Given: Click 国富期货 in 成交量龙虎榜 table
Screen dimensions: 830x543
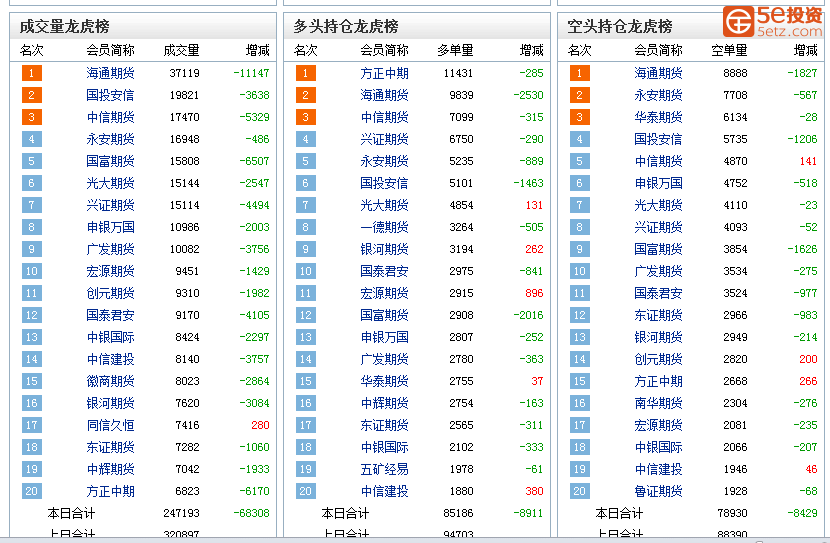Looking at the screenshot, I should [110, 161].
